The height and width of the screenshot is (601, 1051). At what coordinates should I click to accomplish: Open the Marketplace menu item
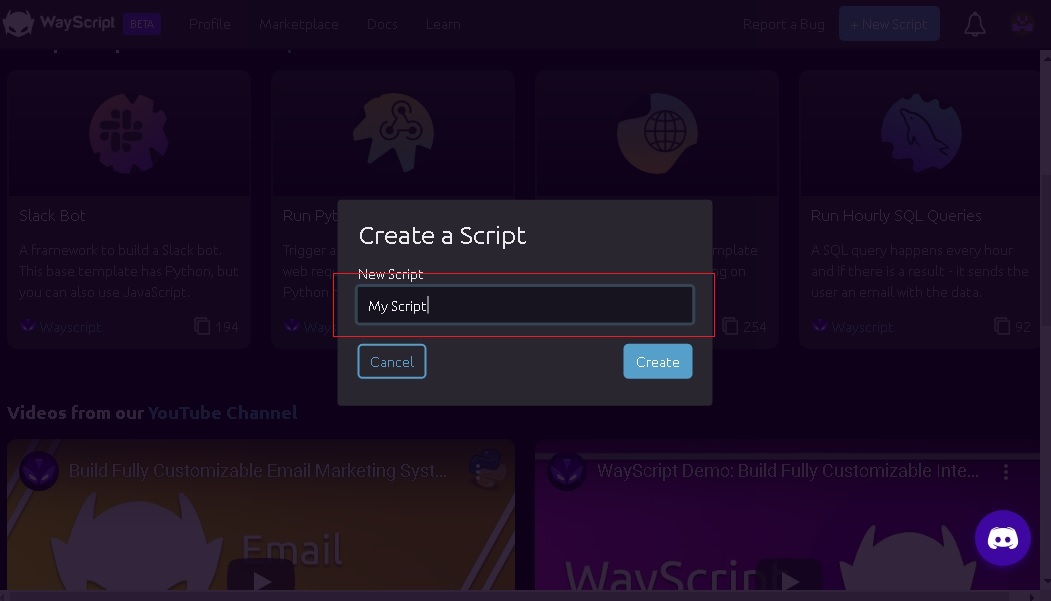(x=299, y=24)
